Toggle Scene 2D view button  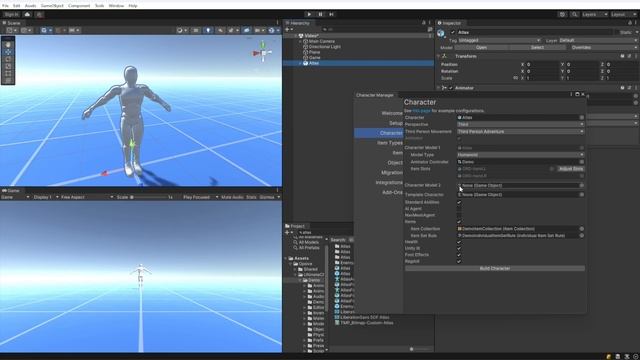[196, 30]
